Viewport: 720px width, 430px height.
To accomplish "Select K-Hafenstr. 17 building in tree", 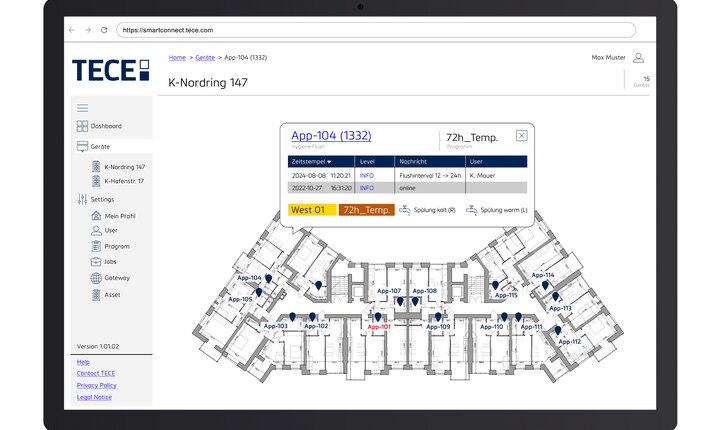I will [x=124, y=181].
